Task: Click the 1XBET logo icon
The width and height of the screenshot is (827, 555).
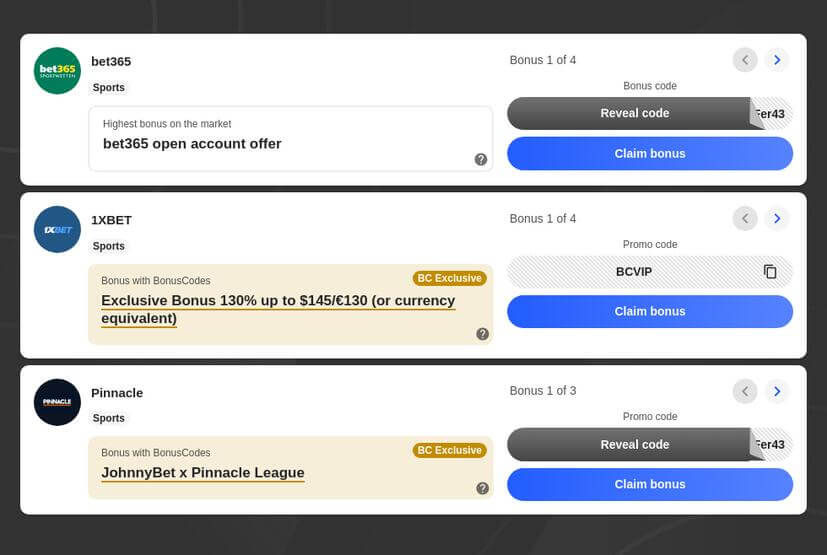Action: click(57, 229)
